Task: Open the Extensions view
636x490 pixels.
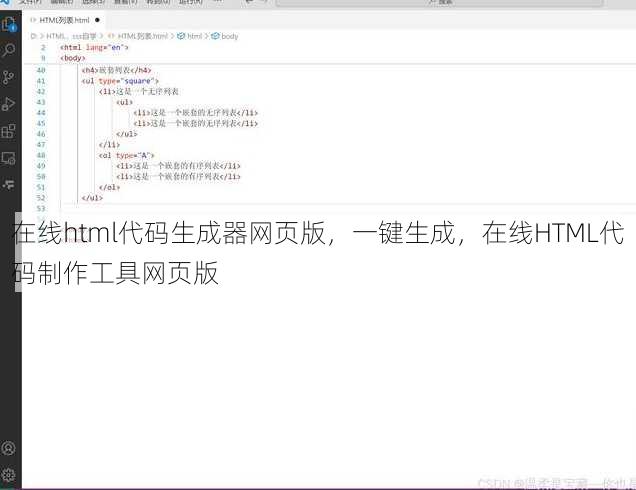Action: [x=9, y=131]
